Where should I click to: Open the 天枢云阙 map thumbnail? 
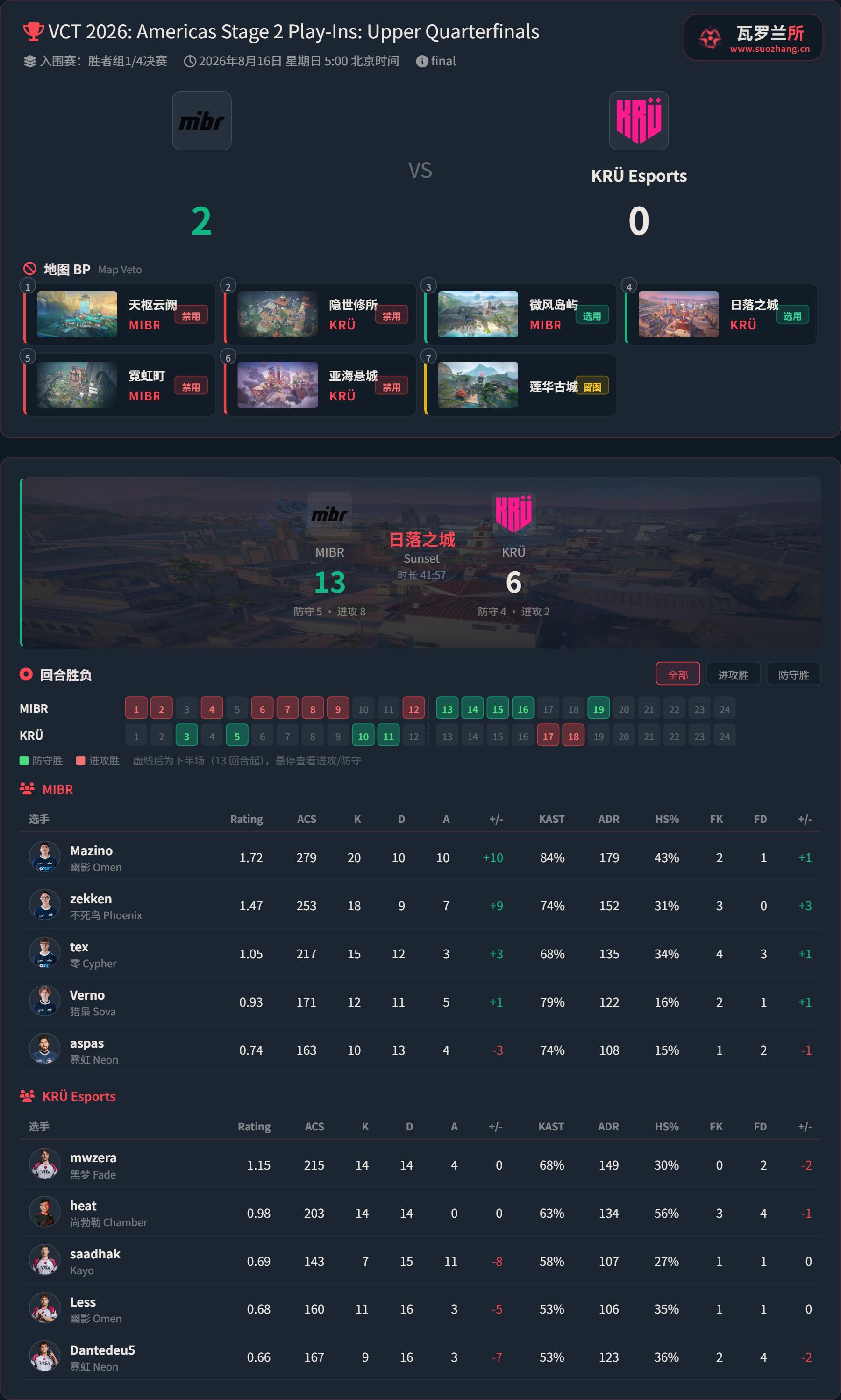(77, 314)
